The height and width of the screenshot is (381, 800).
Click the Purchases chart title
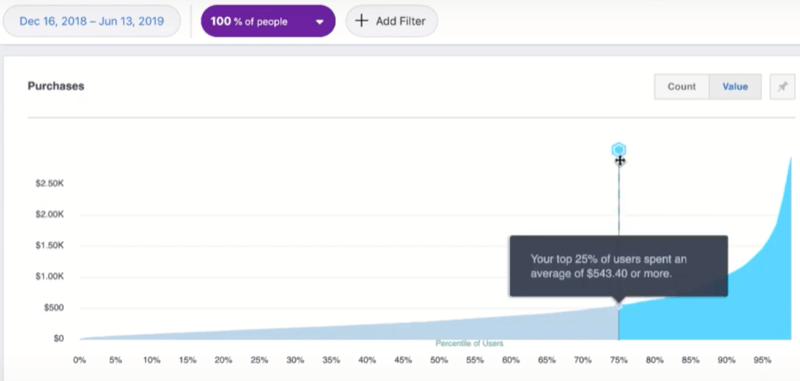[x=56, y=86]
